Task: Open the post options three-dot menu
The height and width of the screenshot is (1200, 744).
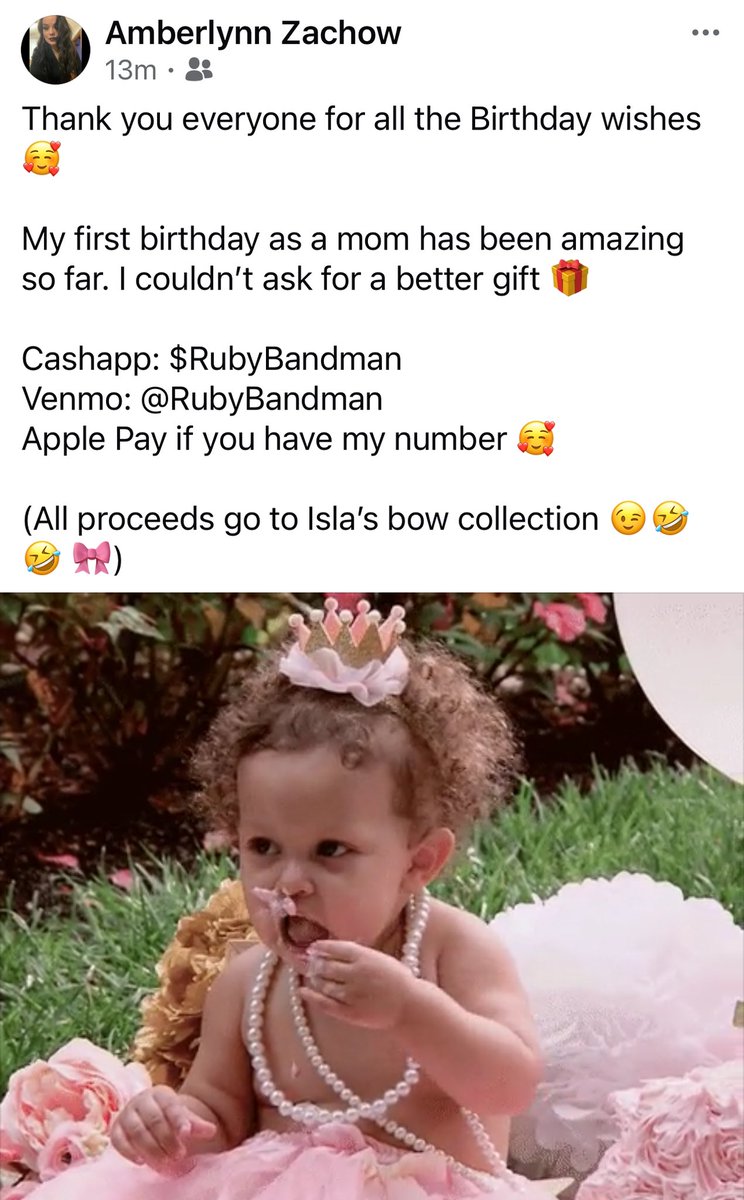Action: point(706,33)
